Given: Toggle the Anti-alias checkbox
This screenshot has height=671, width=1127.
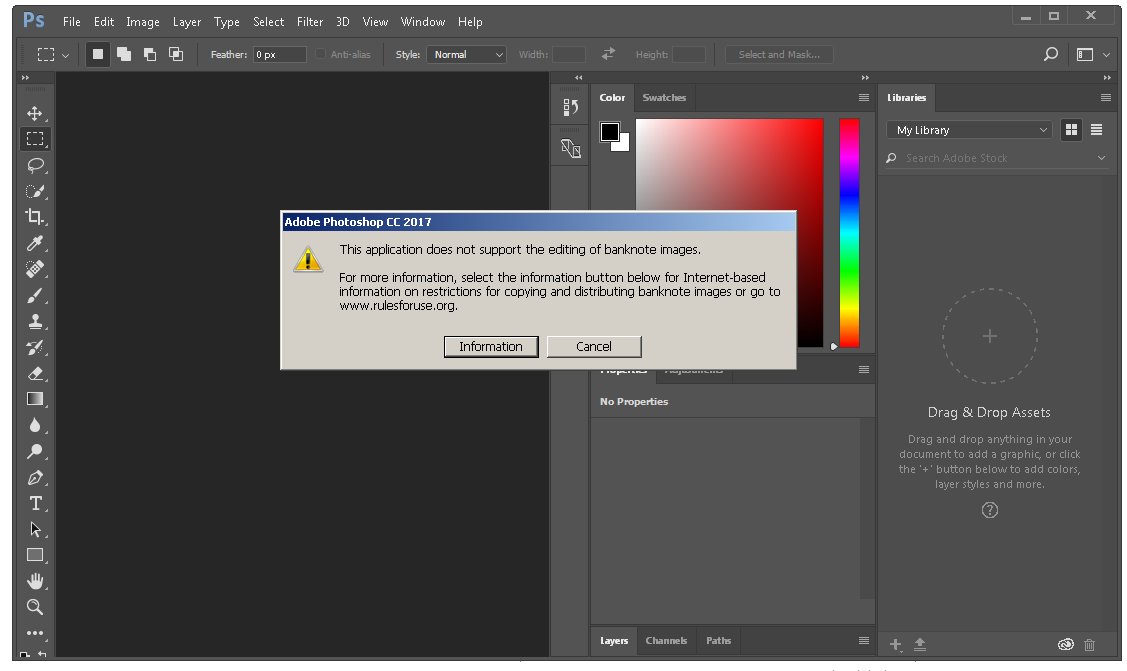Looking at the screenshot, I should pyautogui.click(x=321, y=54).
